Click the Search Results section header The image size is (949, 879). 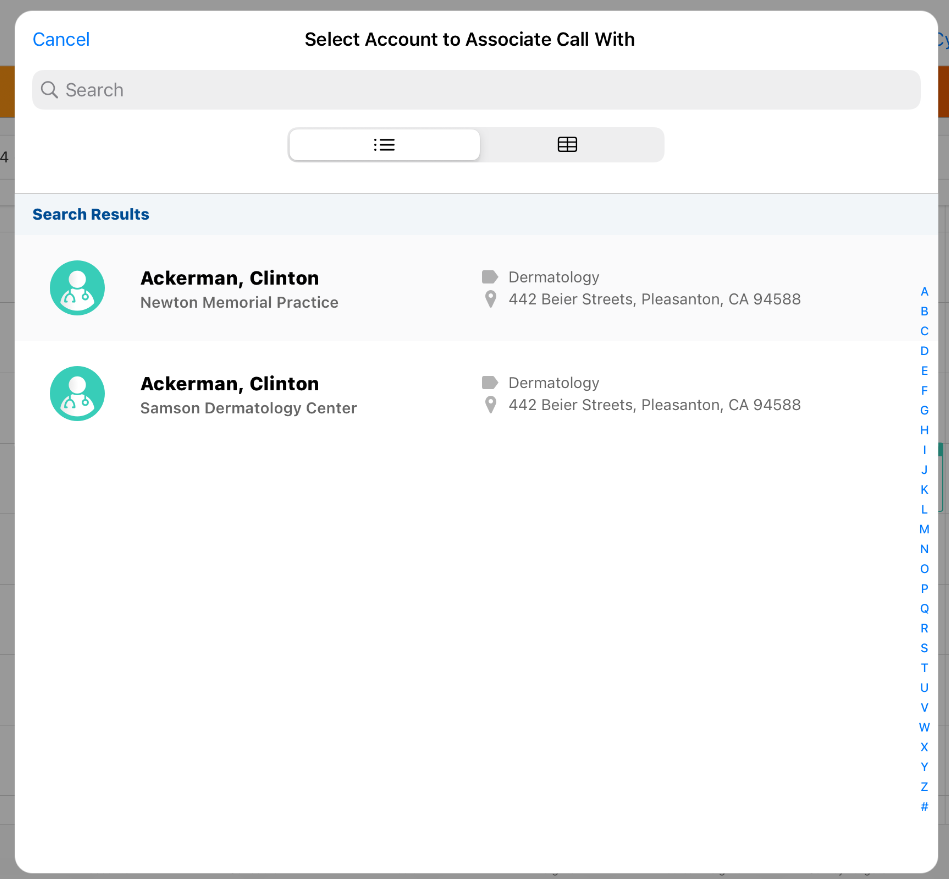91,215
